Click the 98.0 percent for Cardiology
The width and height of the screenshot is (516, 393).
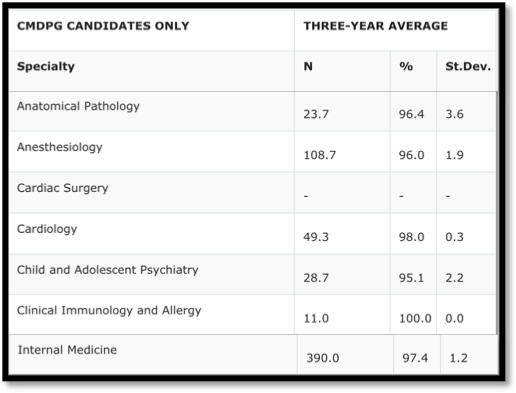[x=412, y=237]
